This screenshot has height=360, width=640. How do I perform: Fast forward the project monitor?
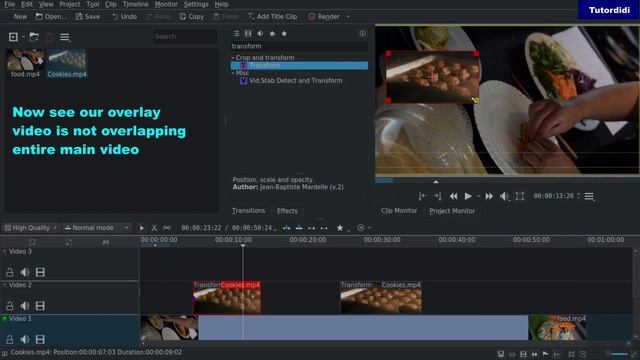coord(489,196)
